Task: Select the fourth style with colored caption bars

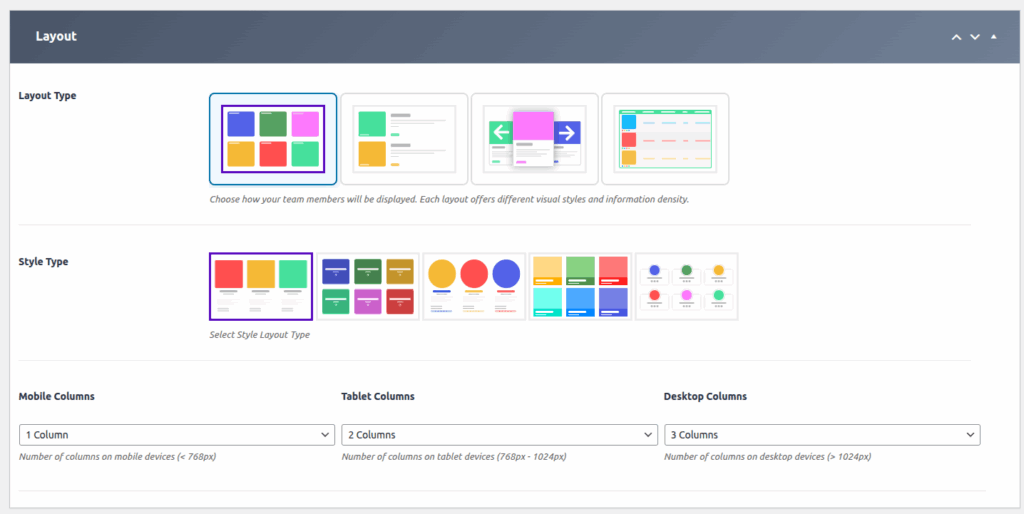Action: pyautogui.click(x=580, y=286)
